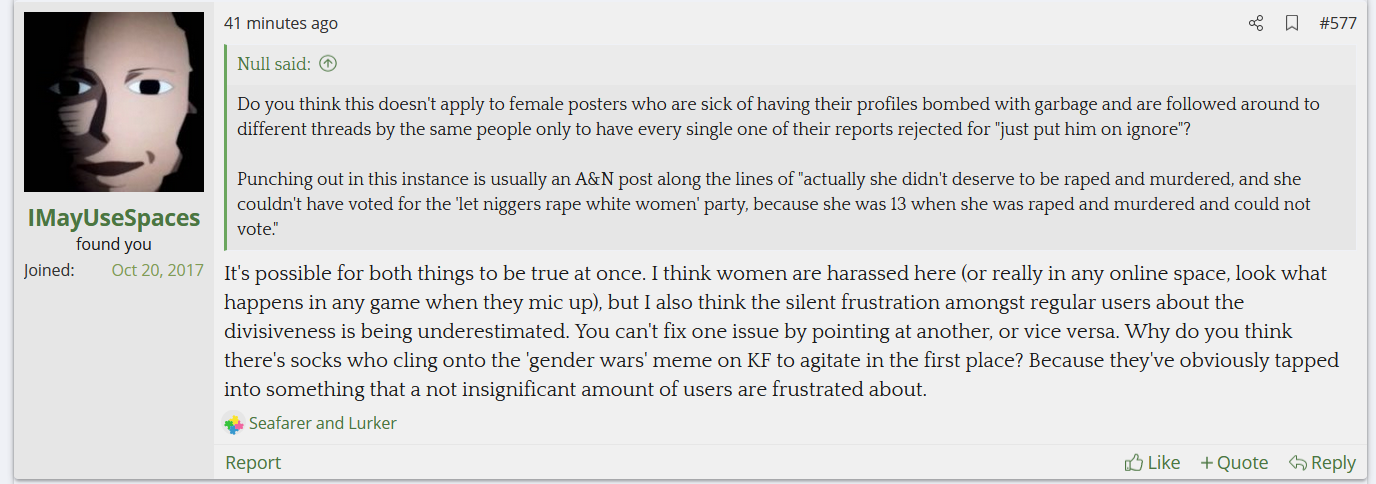
Task: Click the '41 minutes ago' timestamp
Action: pyautogui.click(x=281, y=23)
